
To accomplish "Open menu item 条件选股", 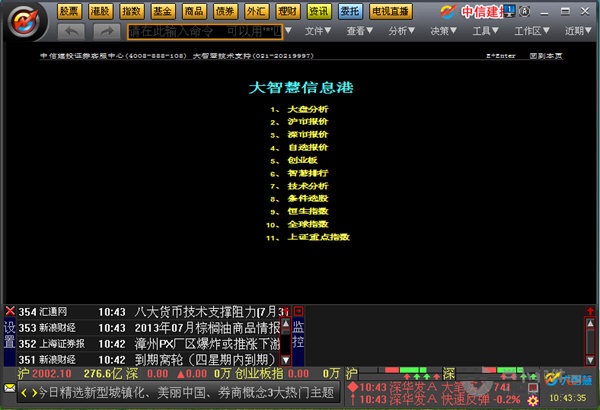I will pos(308,199).
